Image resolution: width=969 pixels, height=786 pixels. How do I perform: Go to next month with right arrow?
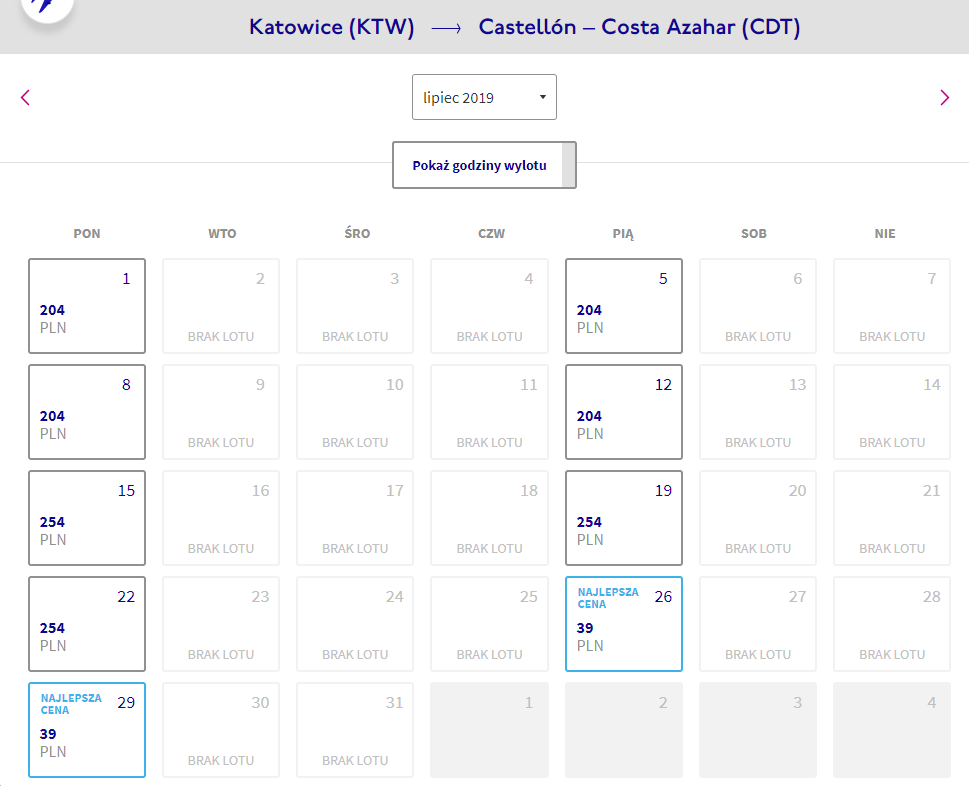click(x=944, y=97)
